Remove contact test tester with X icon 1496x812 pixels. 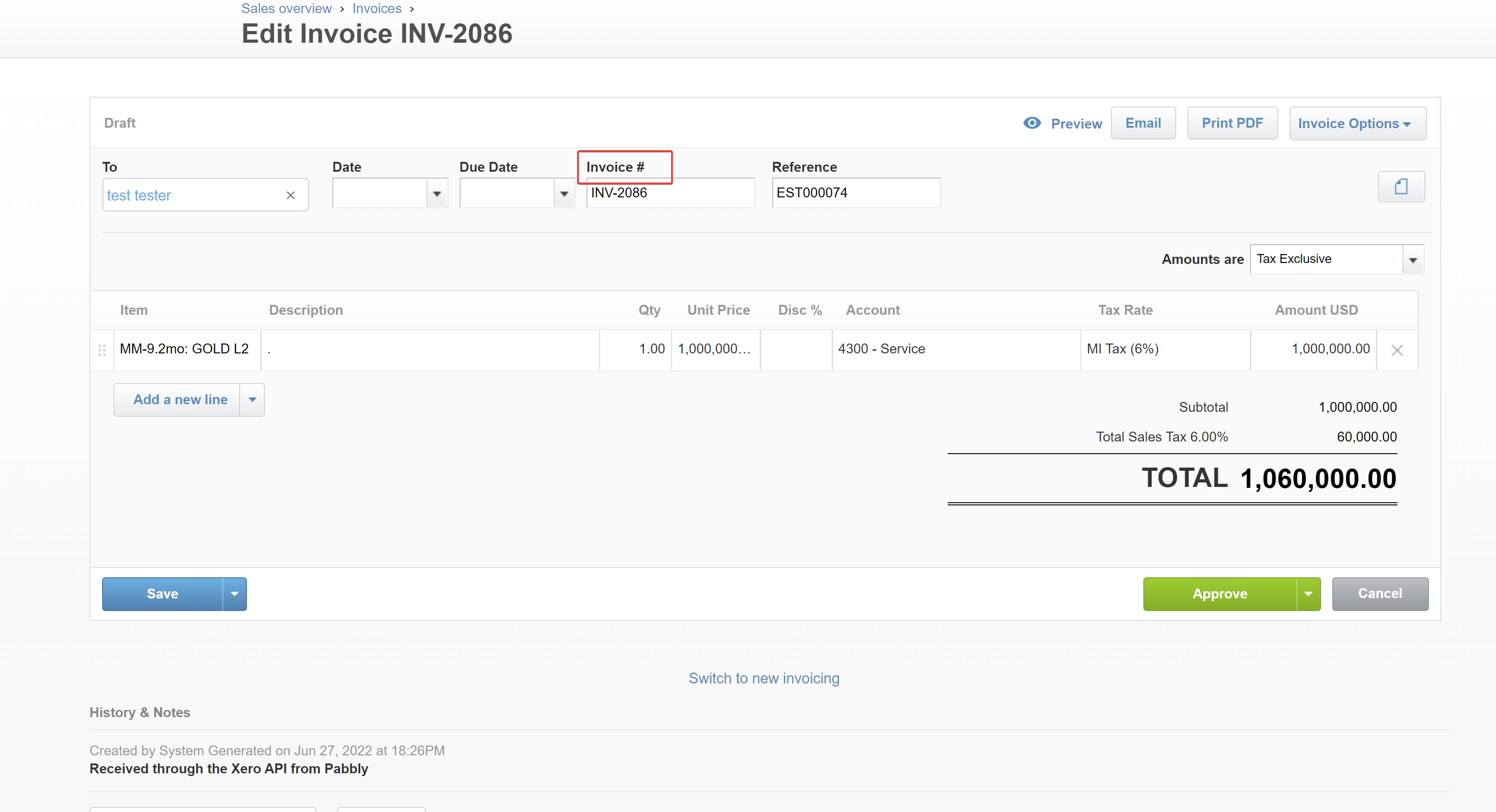291,196
